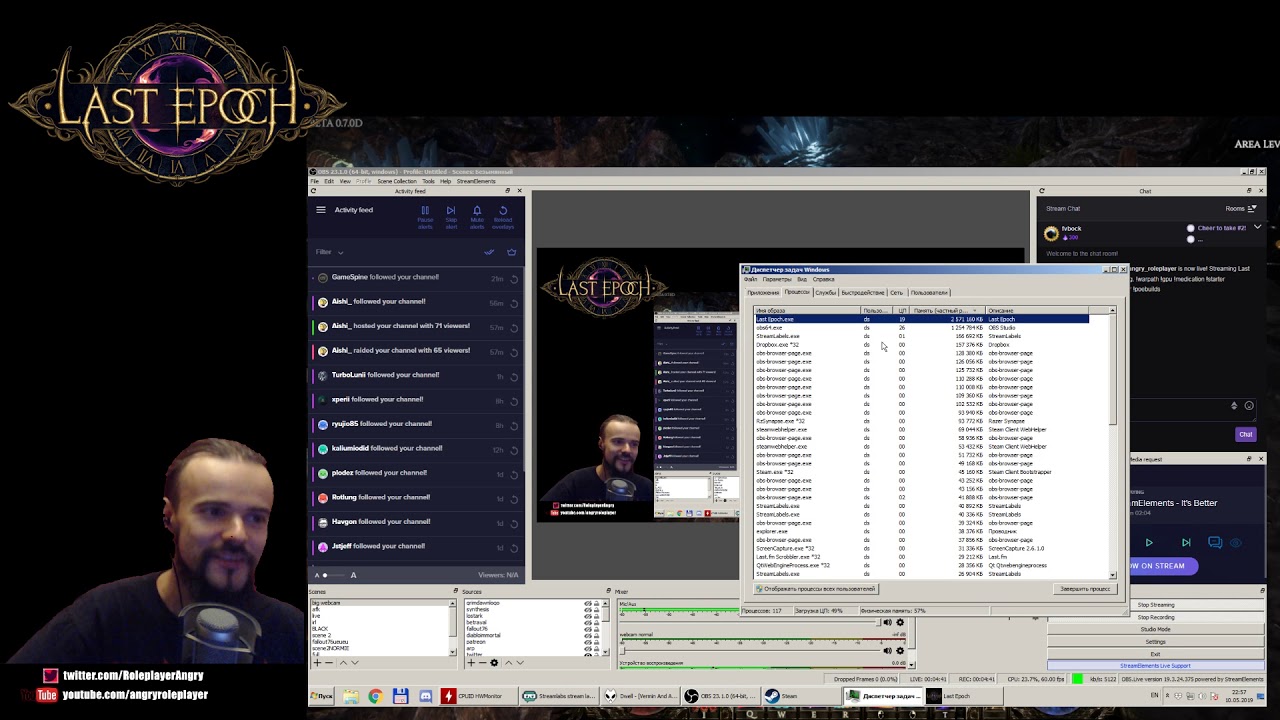
Task: Replay the GameSpine follow alert
Action: (514, 279)
